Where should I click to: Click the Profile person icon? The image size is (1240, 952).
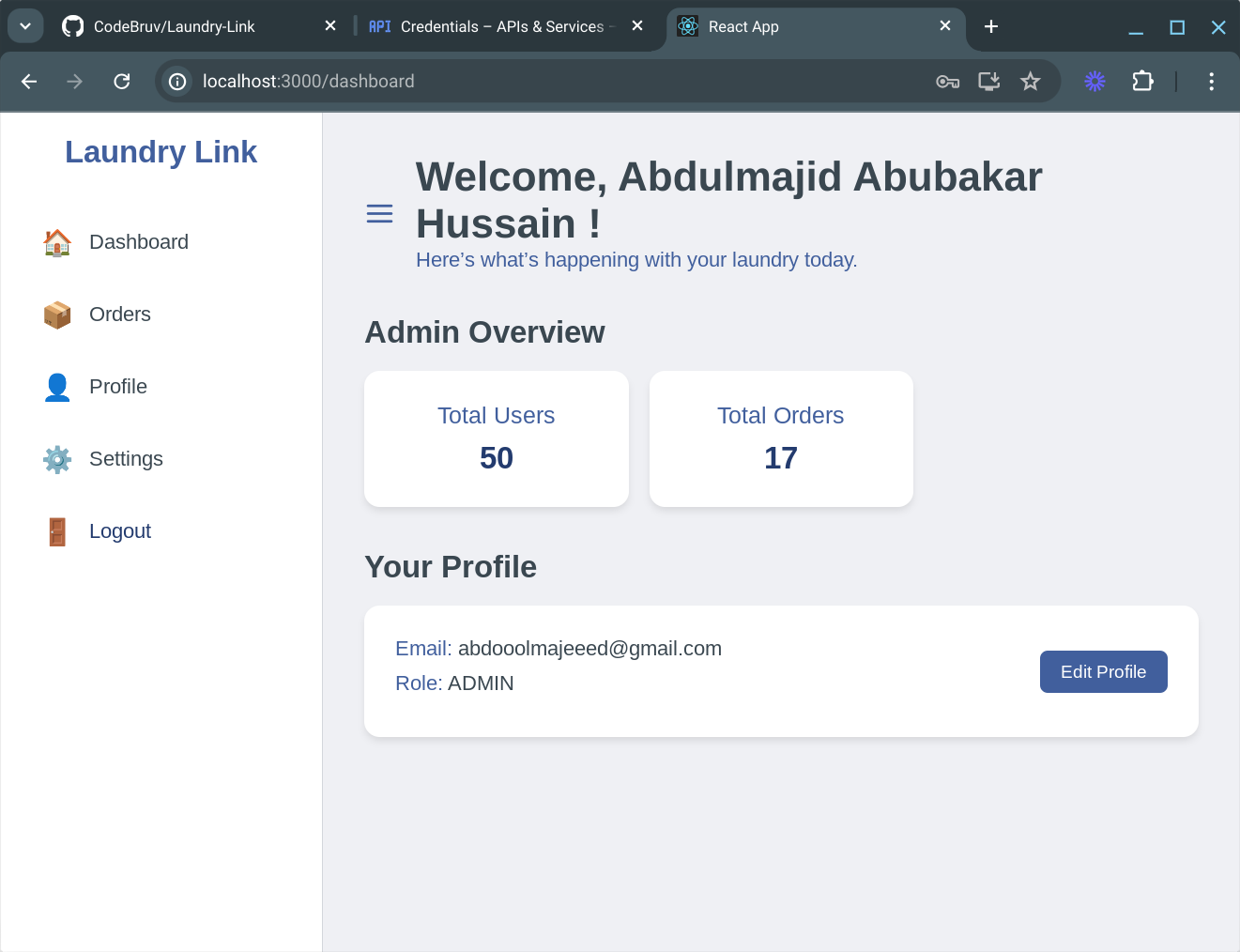pyautogui.click(x=57, y=387)
